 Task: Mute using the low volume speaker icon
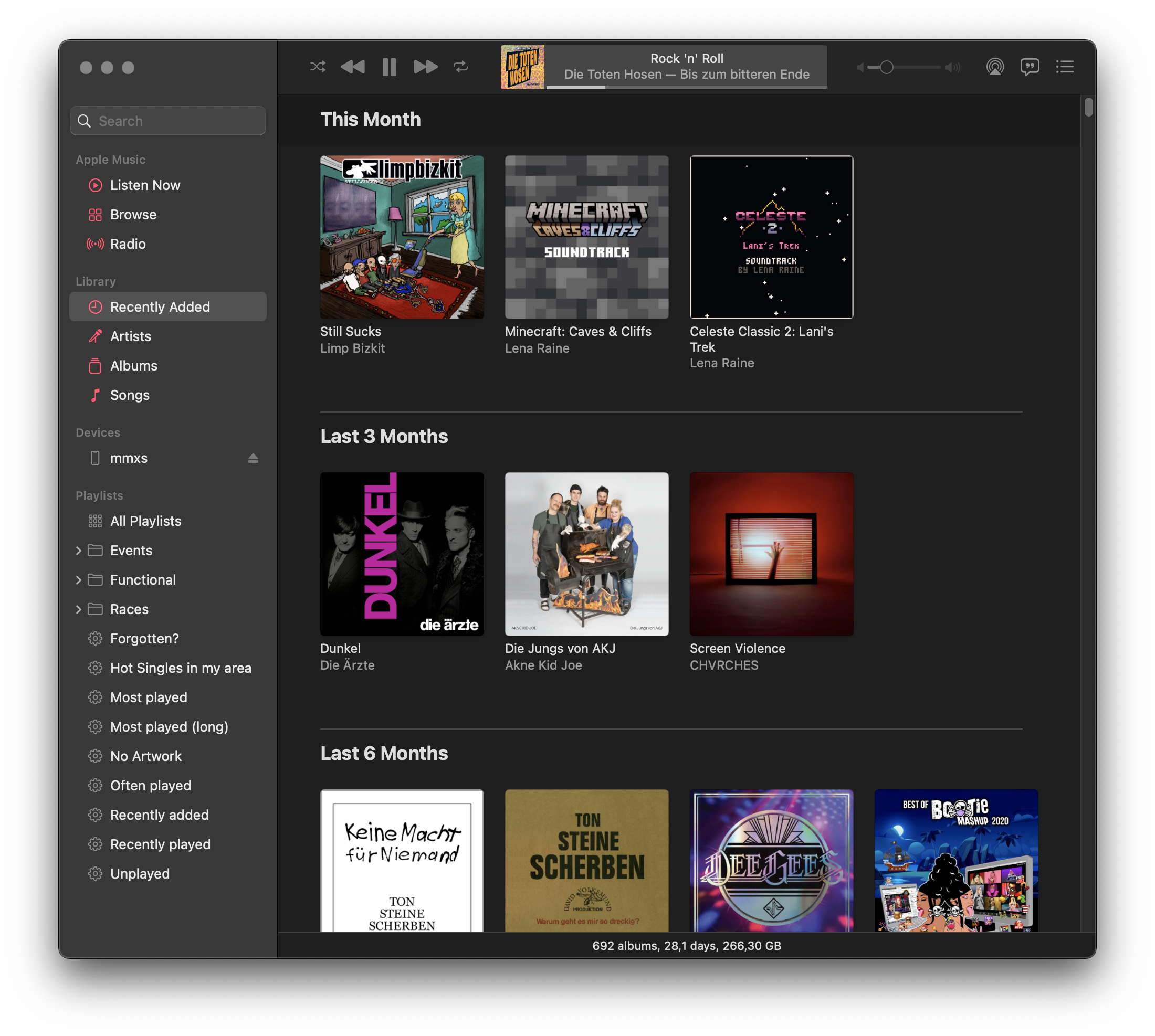click(860, 68)
